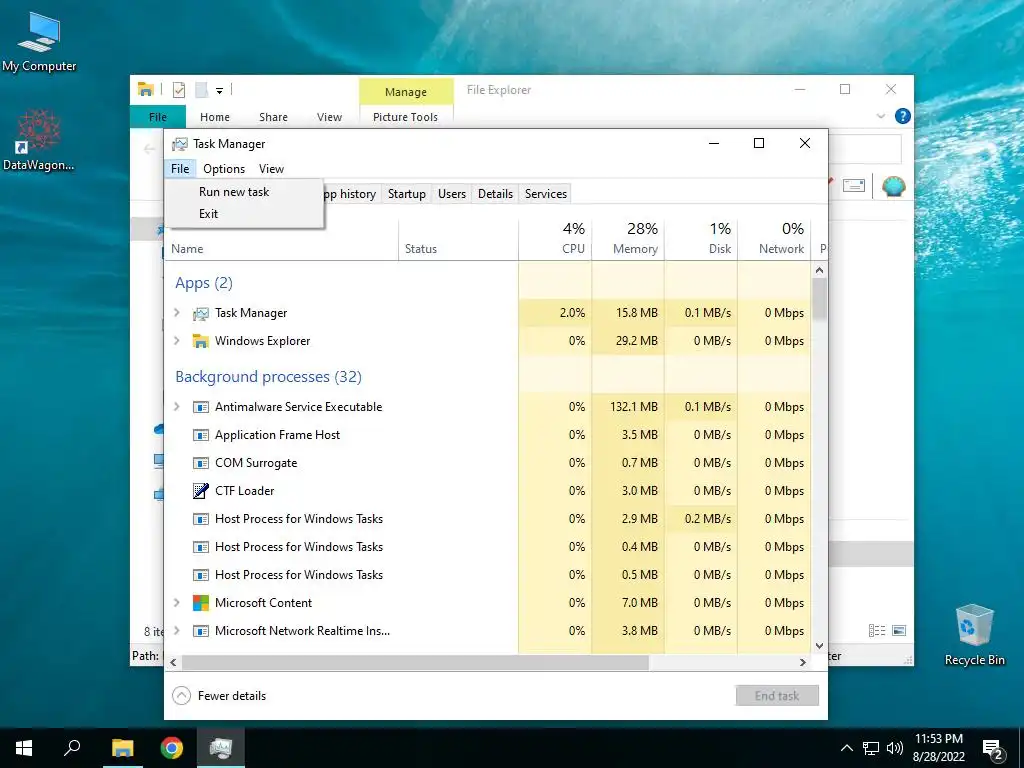Screen dimensions: 1024x768
Task: Open the volume speaker tray icon
Action: click(x=895, y=748)
